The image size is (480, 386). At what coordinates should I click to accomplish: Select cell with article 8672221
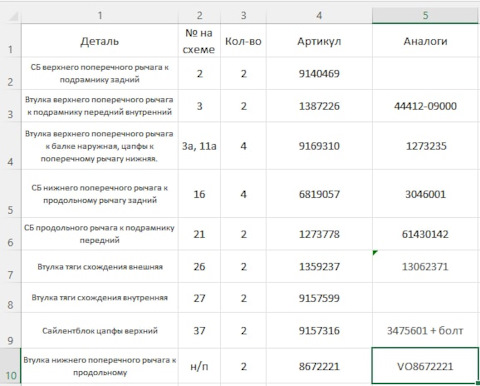319,366
